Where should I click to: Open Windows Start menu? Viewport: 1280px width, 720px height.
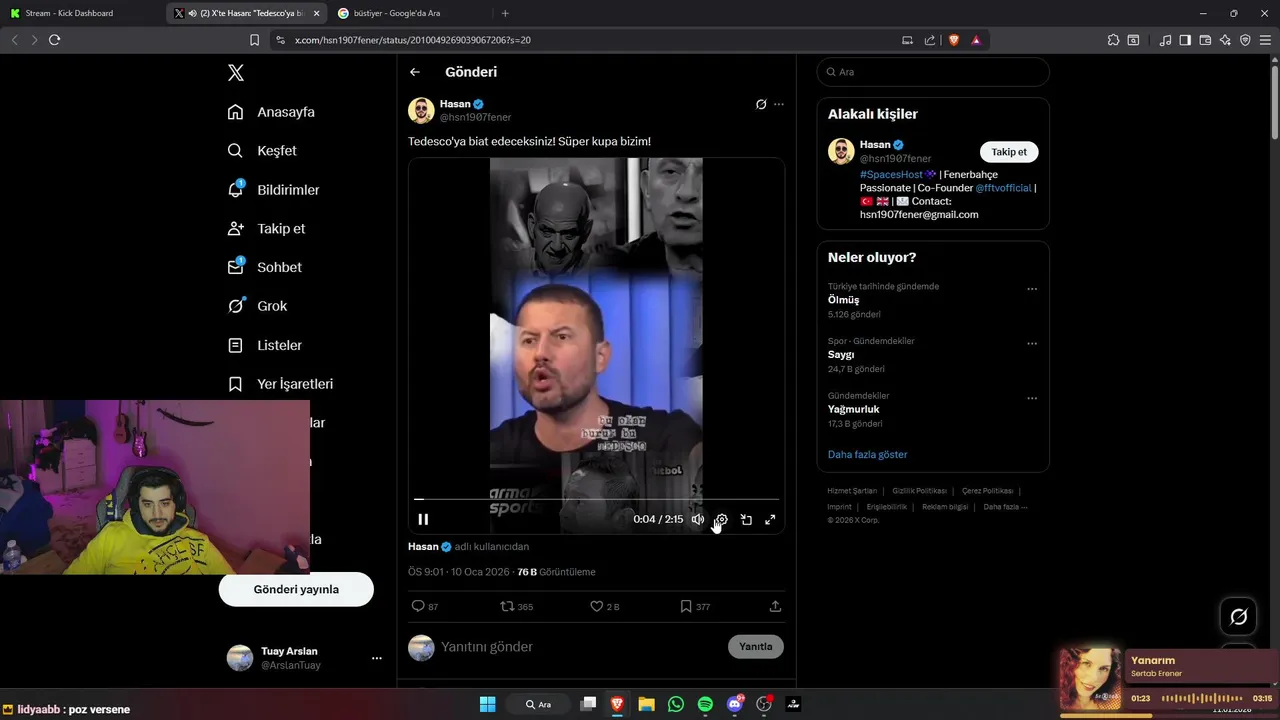coord(487,704)
